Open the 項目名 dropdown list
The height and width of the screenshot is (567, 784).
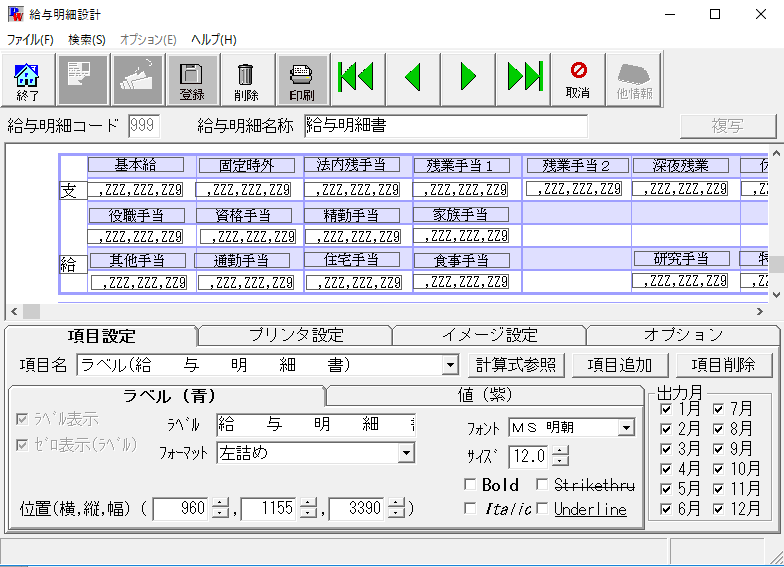(x=449, y=365)
